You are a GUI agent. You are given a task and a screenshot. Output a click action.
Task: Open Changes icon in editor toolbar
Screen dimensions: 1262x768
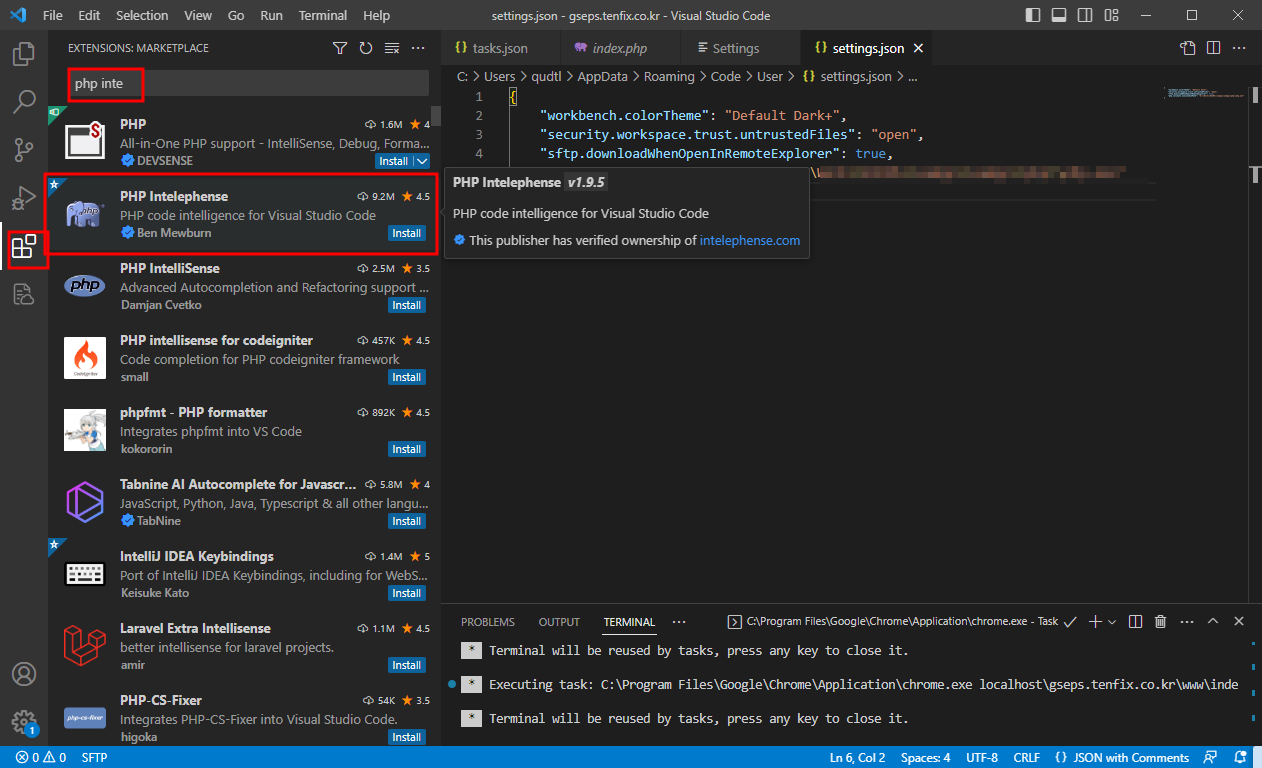point(1187,48)
